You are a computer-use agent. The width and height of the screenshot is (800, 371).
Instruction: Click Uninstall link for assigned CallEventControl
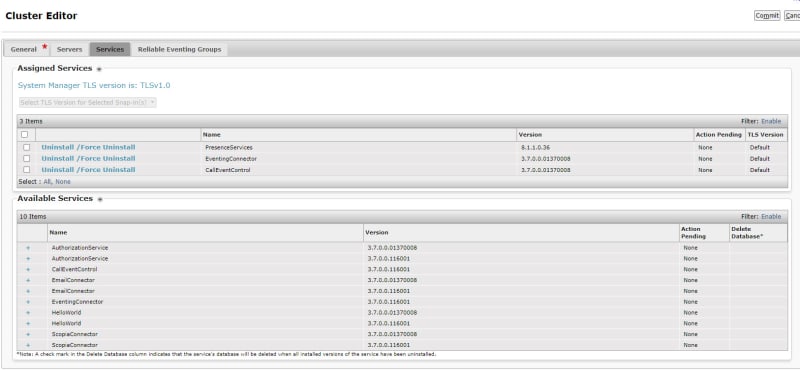[58, 170]
